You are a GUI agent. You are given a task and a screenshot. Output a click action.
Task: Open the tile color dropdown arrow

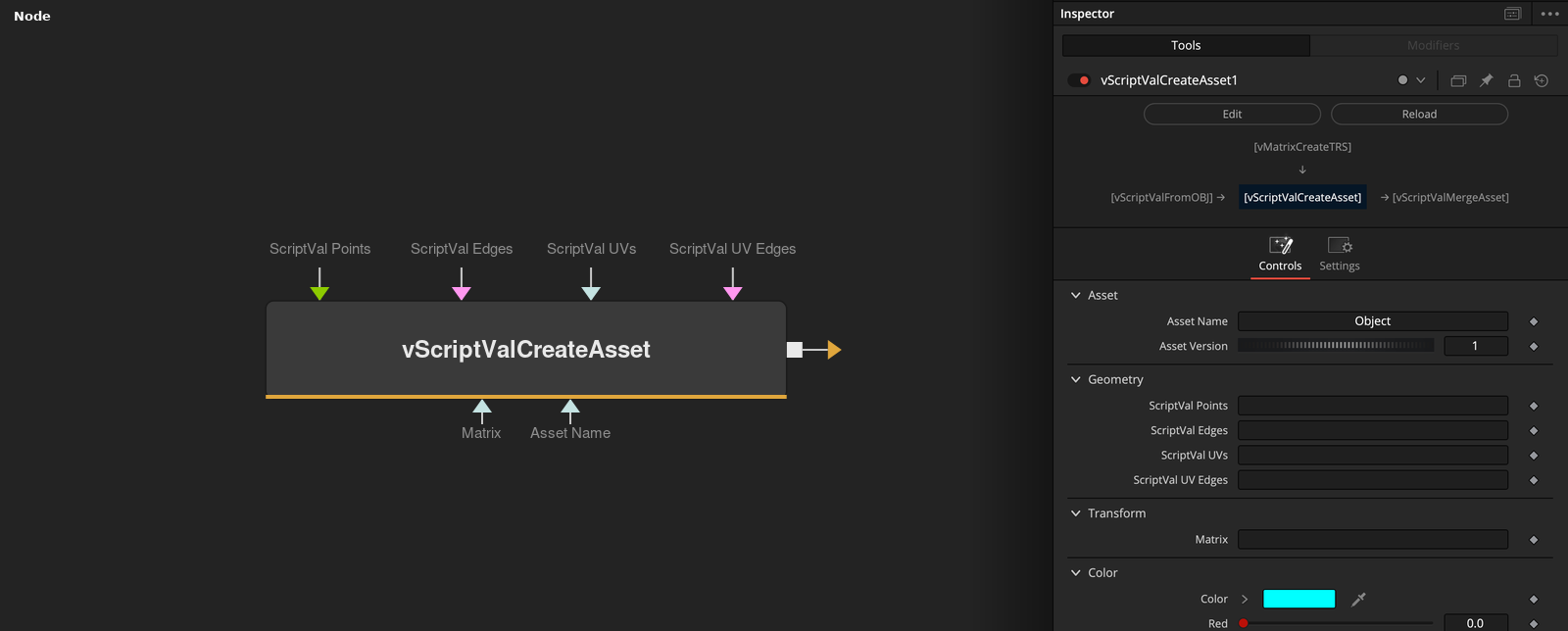coord(1421,80)
